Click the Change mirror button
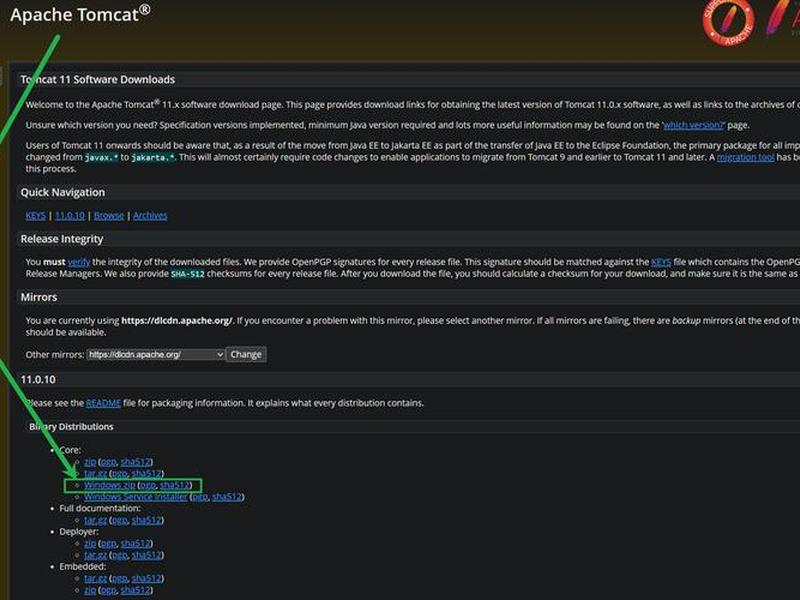 (246, 355)
